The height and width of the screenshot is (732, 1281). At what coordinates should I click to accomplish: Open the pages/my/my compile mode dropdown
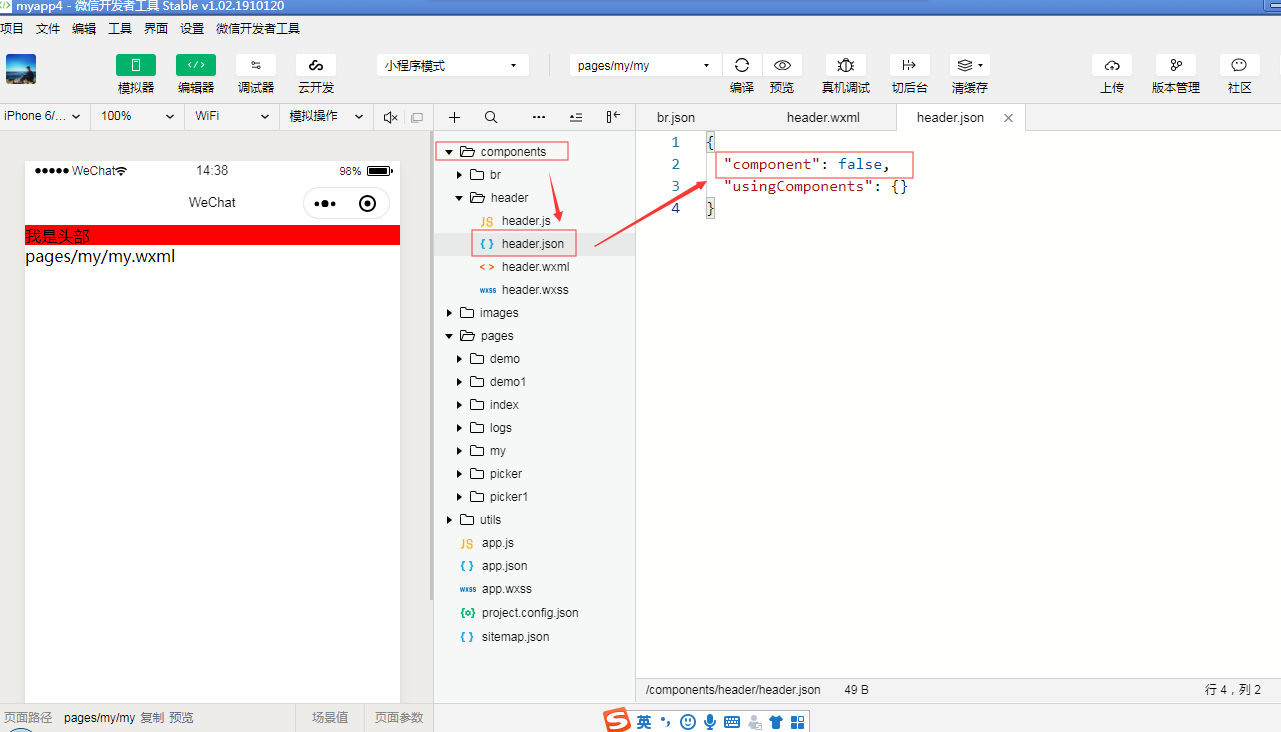tap(645, 65)
